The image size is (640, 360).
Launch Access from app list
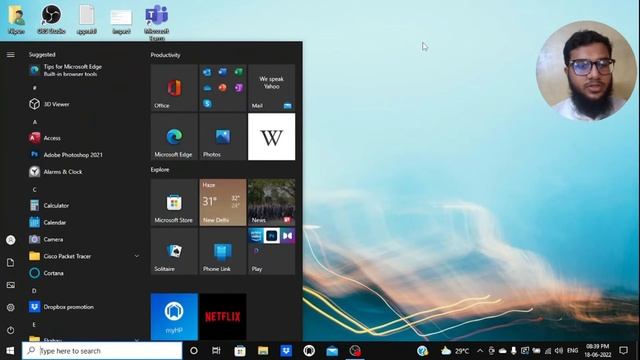(x=84, y=138)
